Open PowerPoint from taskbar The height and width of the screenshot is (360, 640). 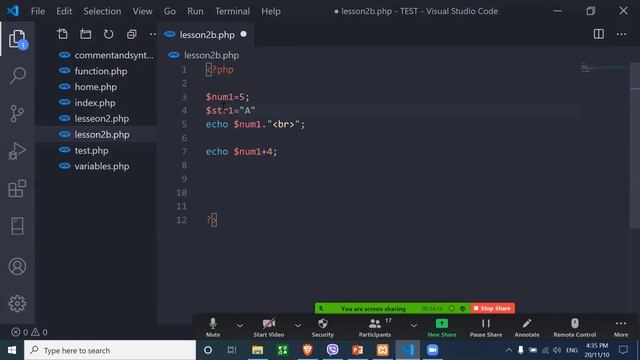[357, 350]
